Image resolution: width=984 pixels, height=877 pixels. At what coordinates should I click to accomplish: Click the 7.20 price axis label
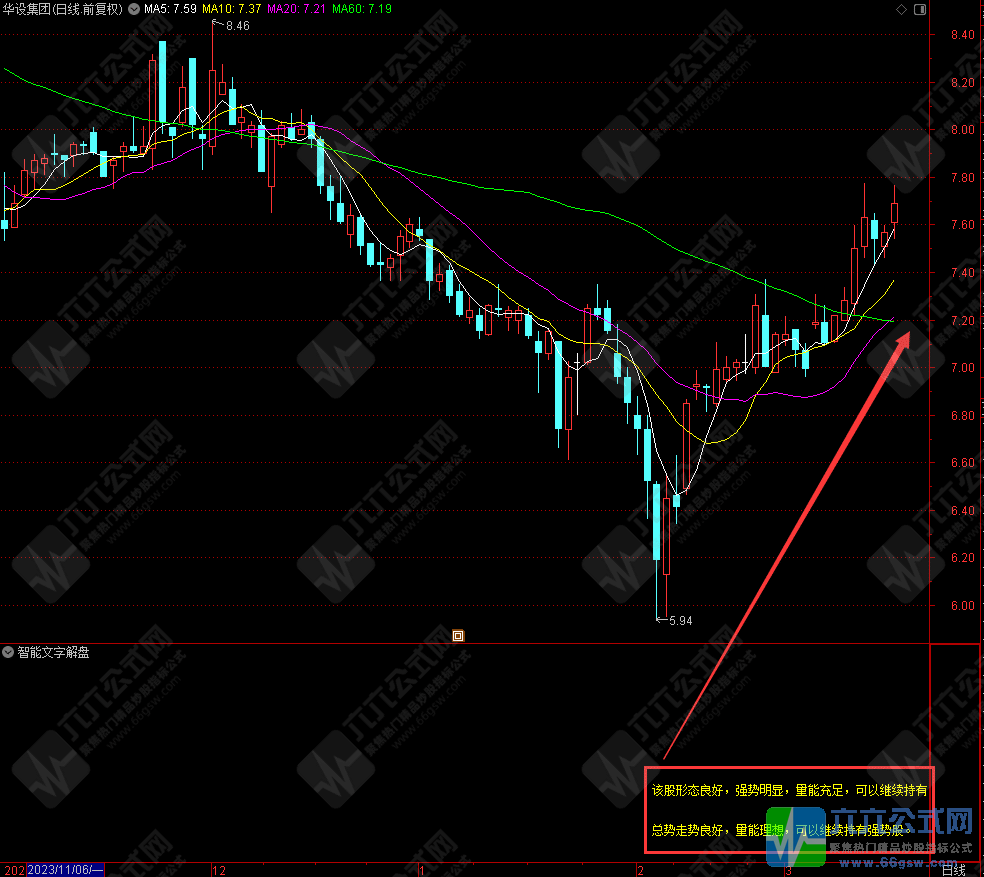[x=963, y=320]
